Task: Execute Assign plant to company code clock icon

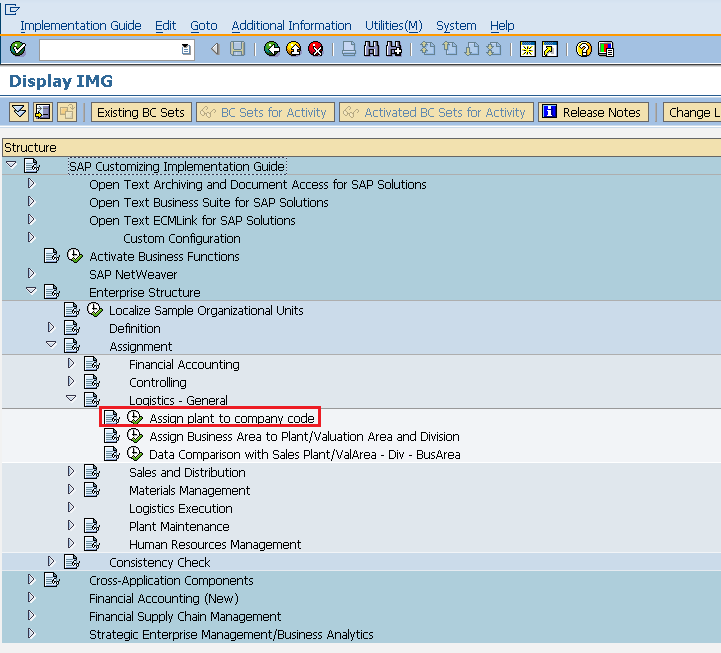Action: 135,418
